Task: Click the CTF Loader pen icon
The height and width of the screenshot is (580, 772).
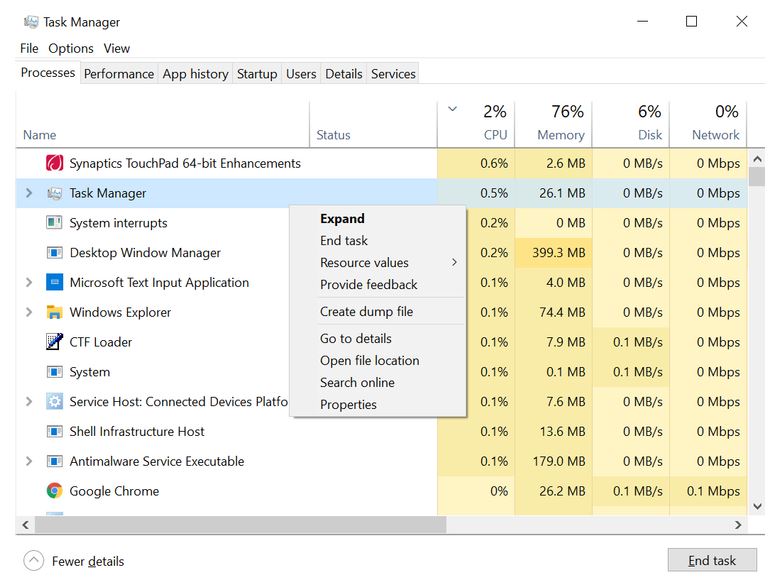Action: pyautogui.click(x=54, y=342)
